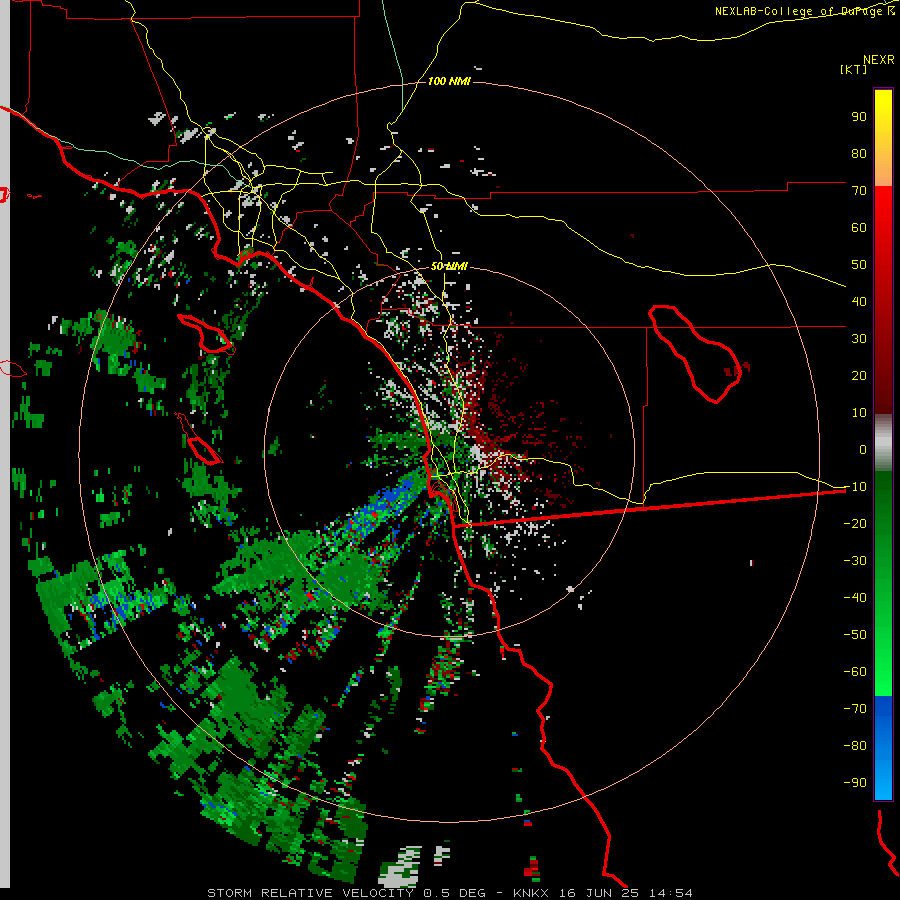
Task: Click the 0 value on the velocity scale
Action: pyautogui.click(x=863, y=449)
